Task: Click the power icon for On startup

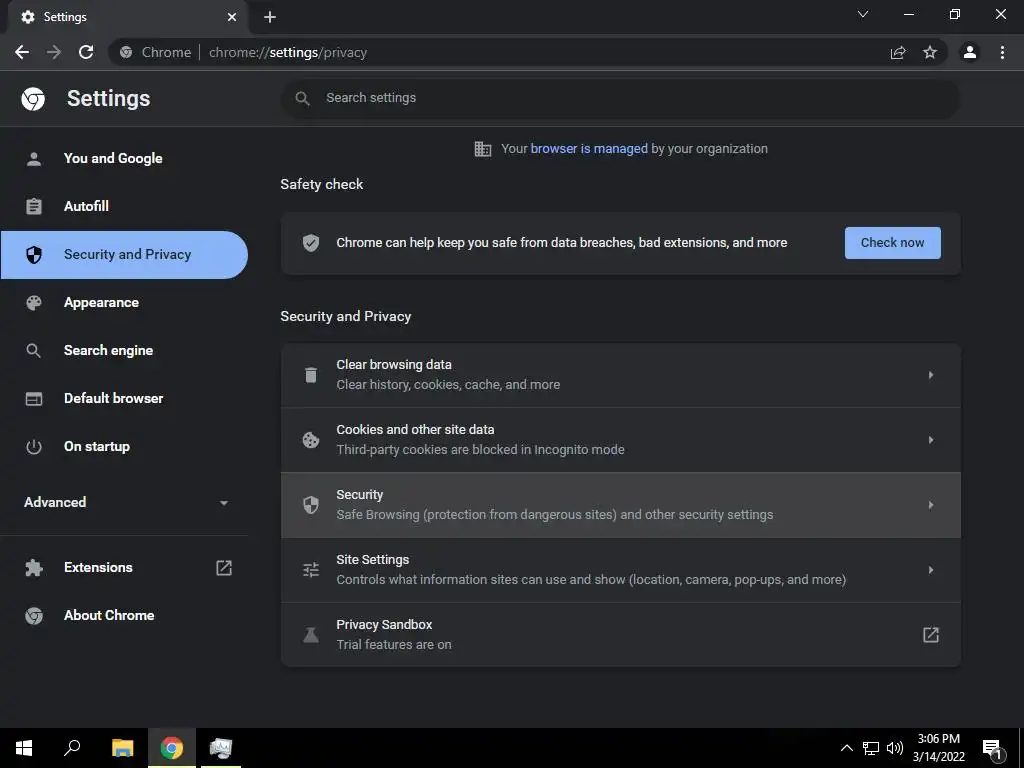Action: coord(34,447)
